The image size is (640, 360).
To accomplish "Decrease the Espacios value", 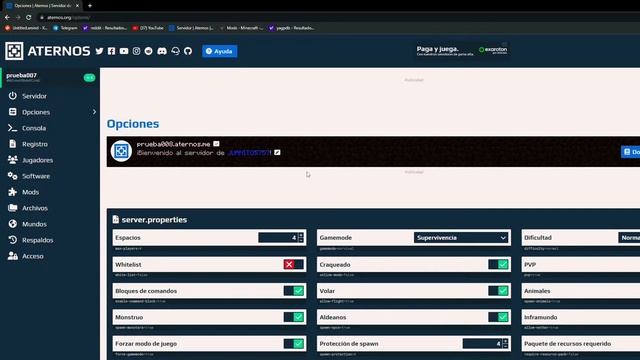I will (301, 240).
